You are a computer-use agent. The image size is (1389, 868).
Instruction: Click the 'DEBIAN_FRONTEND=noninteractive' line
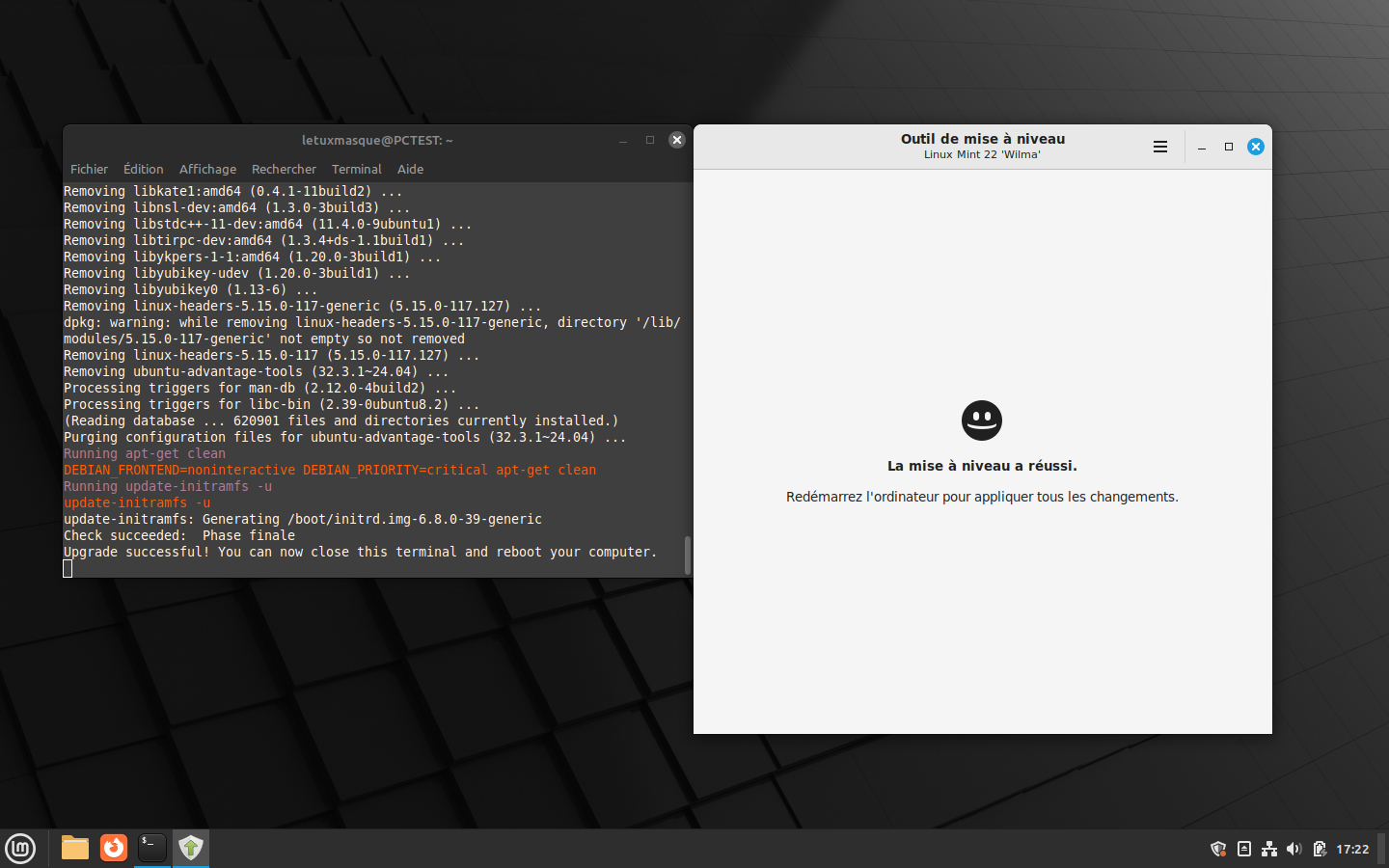330,470
